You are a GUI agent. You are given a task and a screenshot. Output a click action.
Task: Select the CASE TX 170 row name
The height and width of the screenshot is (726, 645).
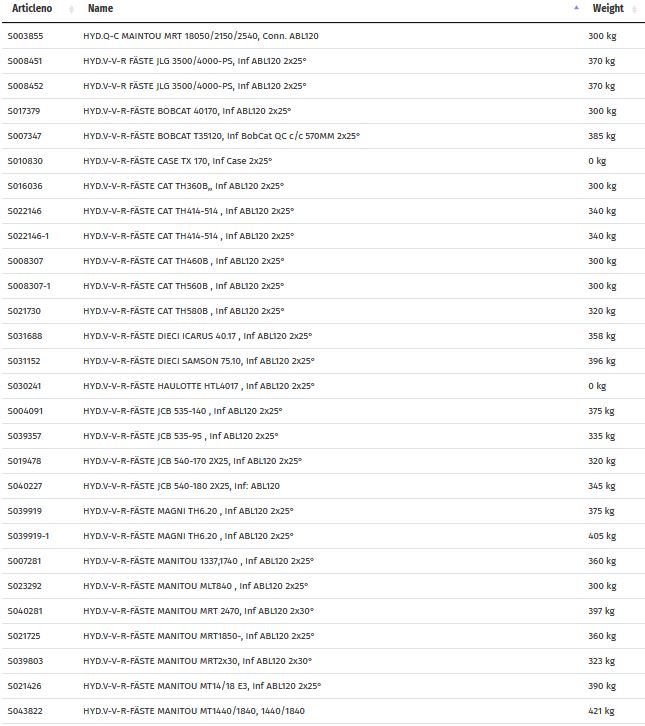pos(177,161)
